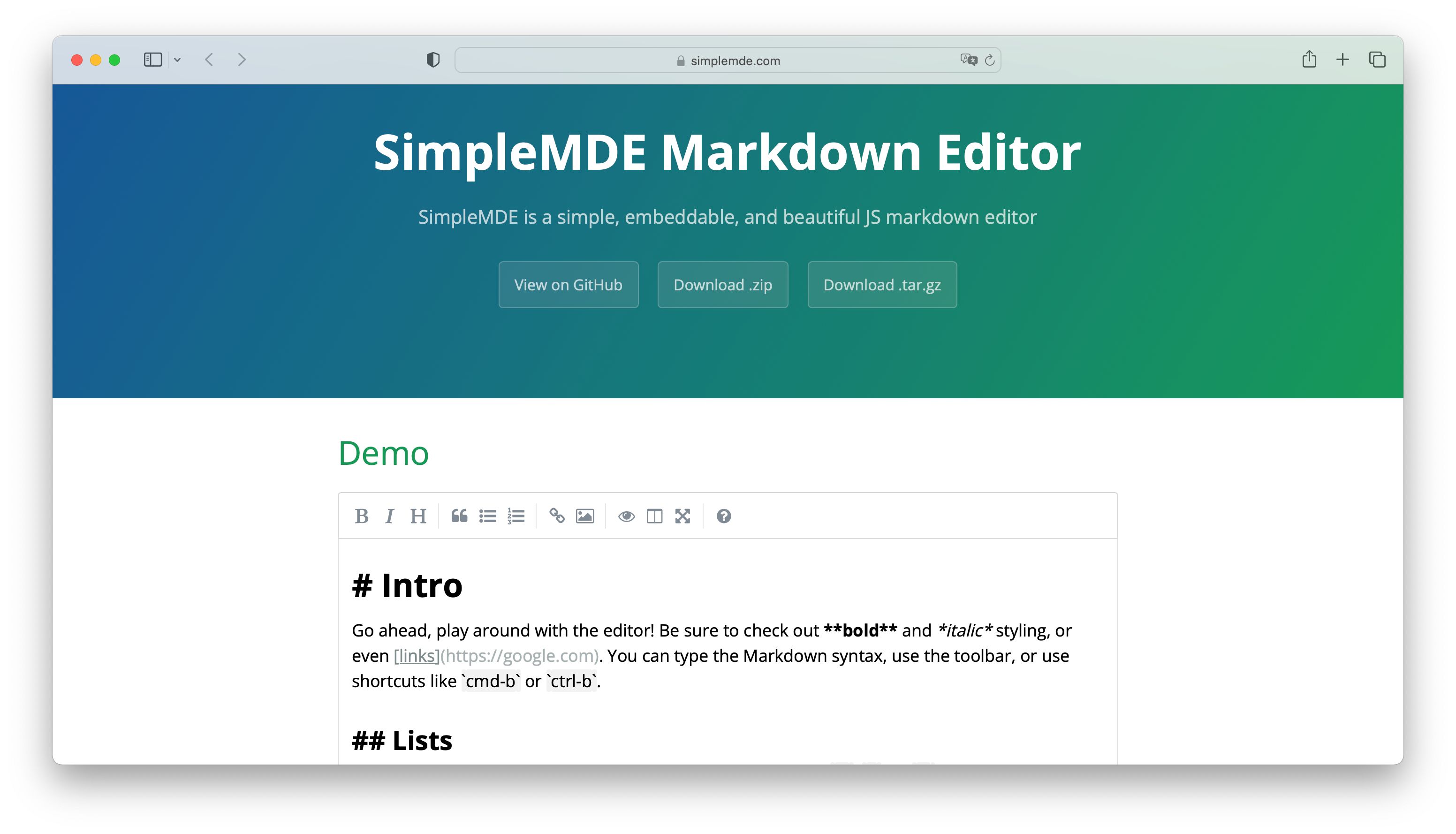Expand the Safari sidebar dropdown chevron

[x=178, y=60]
